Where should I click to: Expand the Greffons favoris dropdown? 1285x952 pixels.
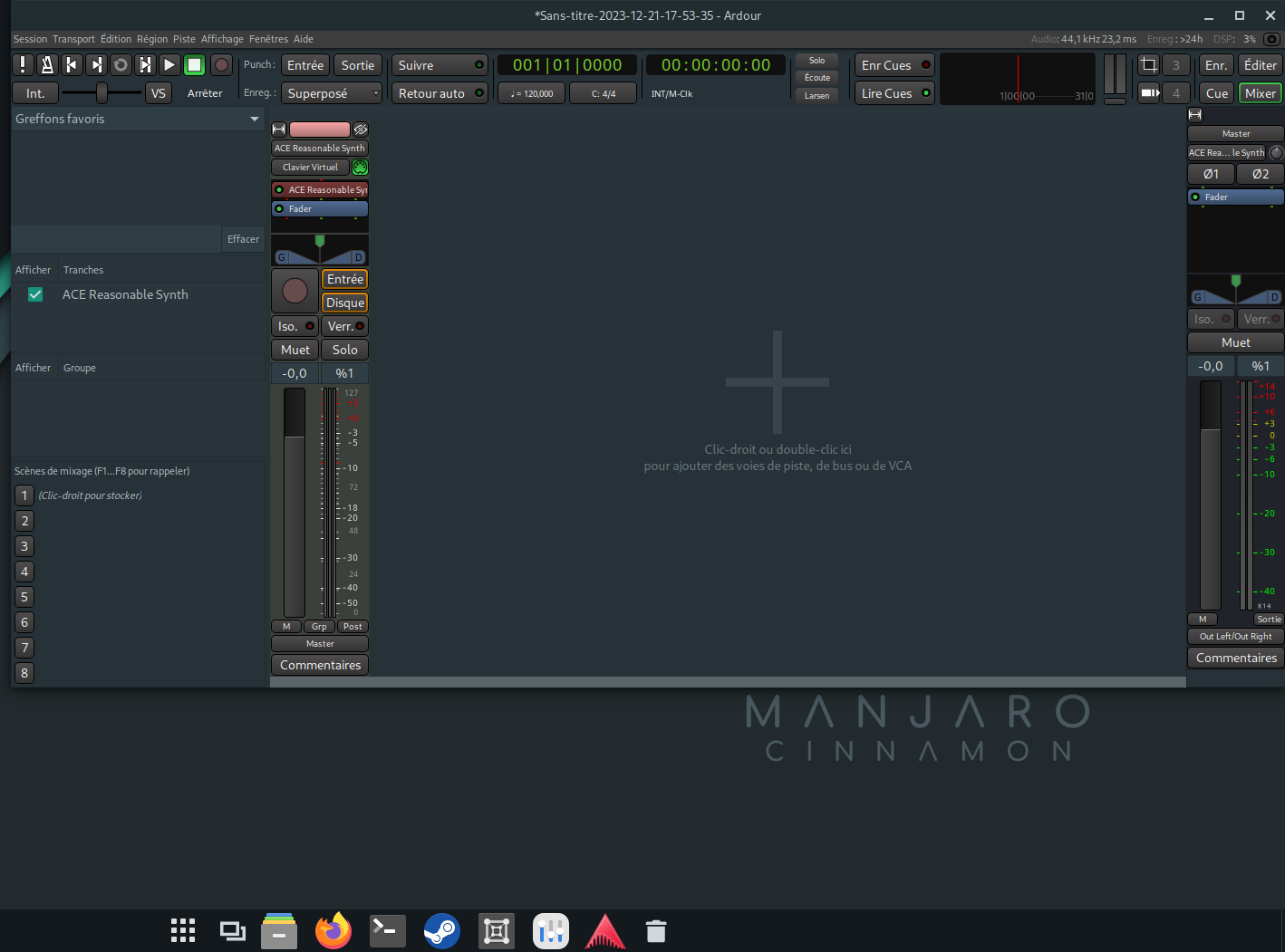pyautogui.click(x=138, y=119)
